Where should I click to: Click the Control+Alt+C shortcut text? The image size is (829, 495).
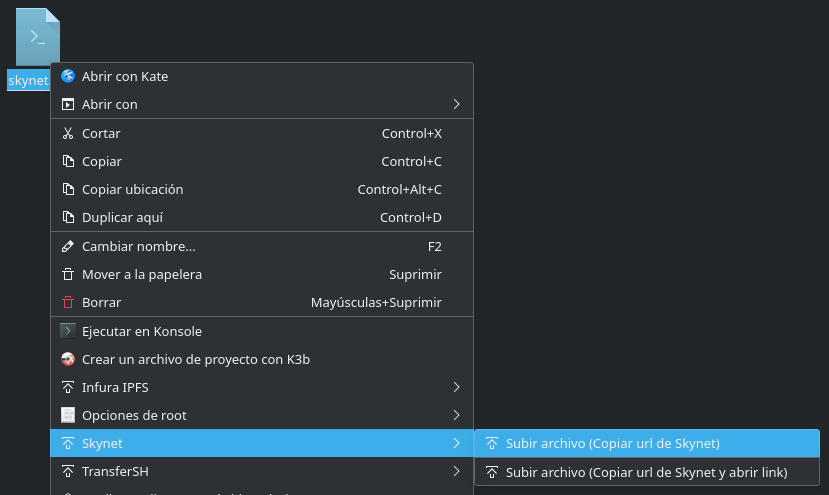pyautogui.click(x=400, y=189)
